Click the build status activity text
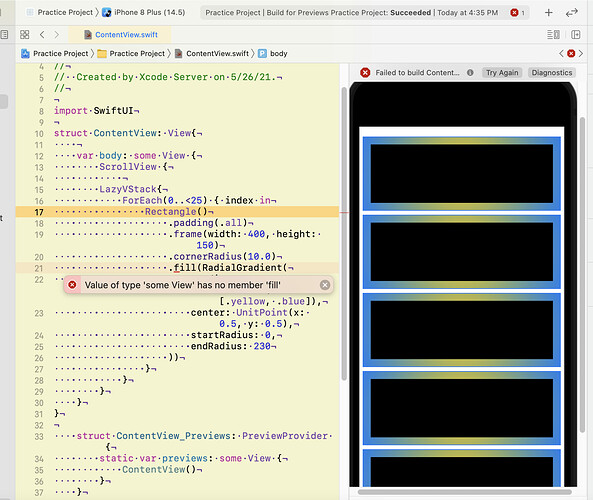Image resolution: width=593 pixels, height=500 pixels. (351, 13)
